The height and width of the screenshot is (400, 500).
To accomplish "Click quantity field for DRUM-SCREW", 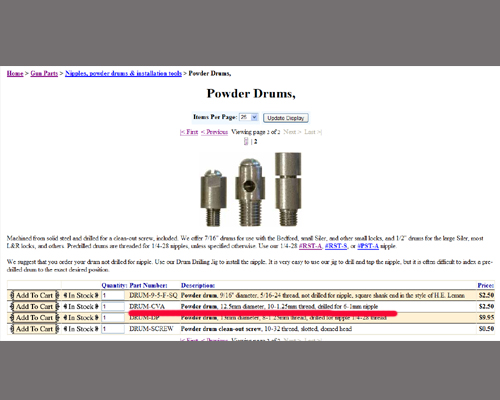I will pyautogui.click(x=113, y=329).
